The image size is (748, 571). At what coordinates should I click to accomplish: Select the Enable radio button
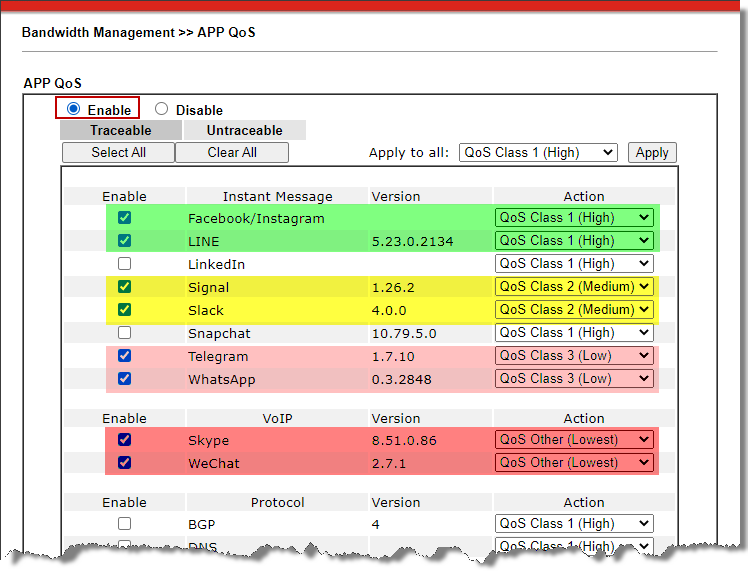pos(73,109)
